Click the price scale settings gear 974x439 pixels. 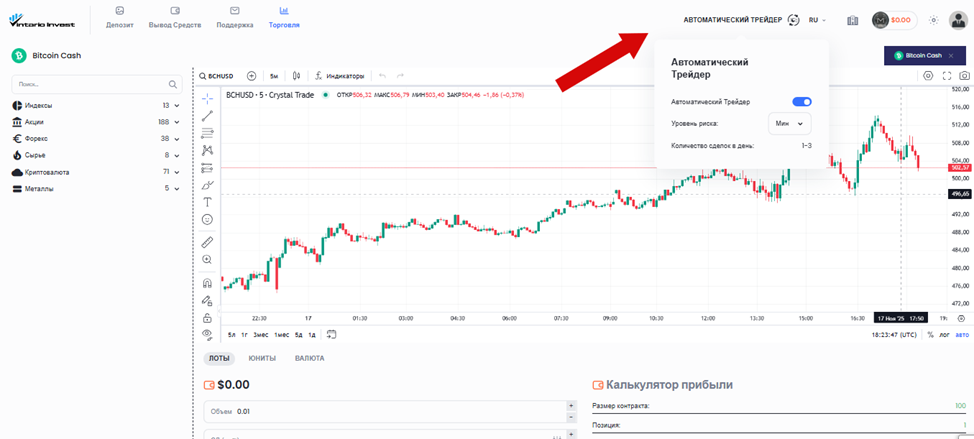click(x=962, y=318)
